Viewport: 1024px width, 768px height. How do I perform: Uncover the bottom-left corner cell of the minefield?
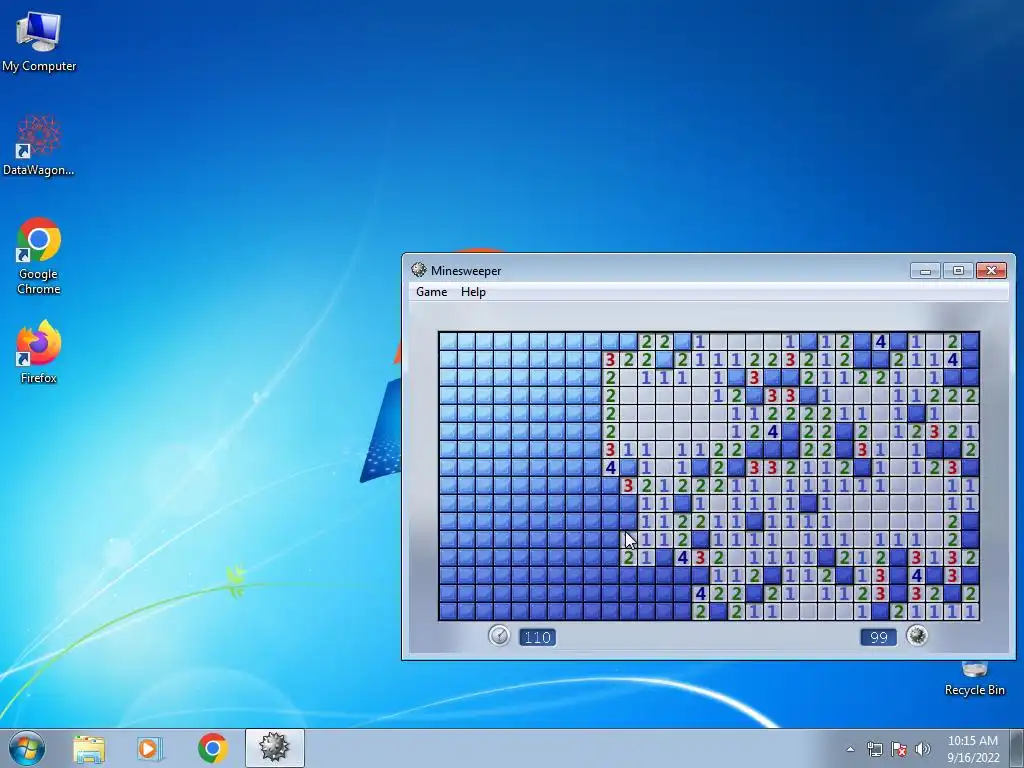coord(448,611)
